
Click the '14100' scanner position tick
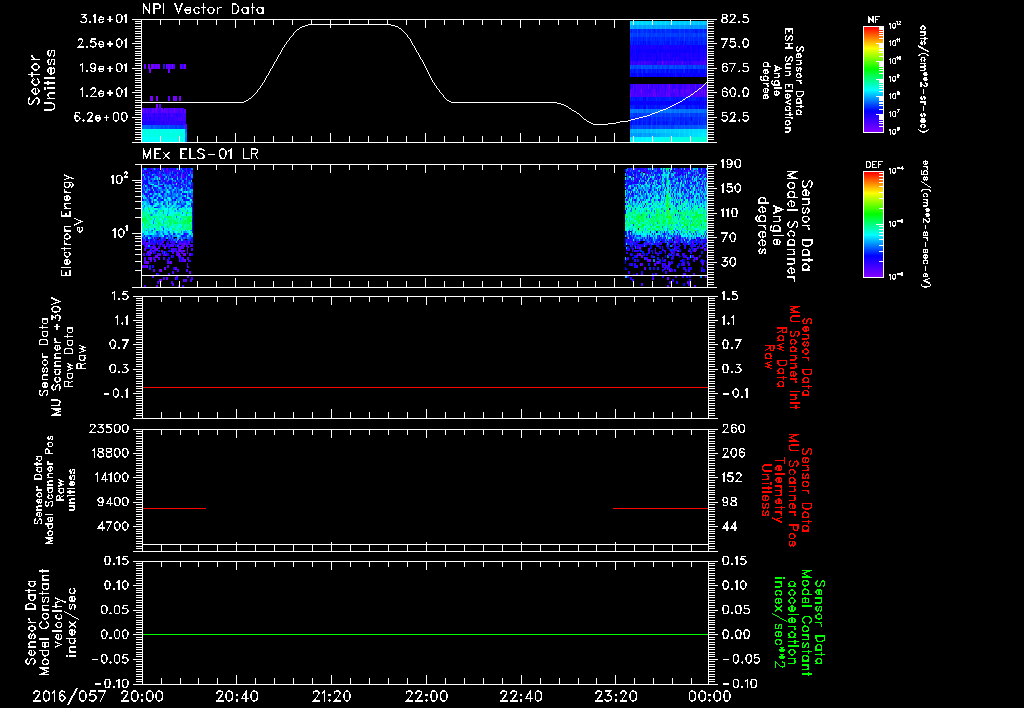pyautogui.click(x=111, y=477)
